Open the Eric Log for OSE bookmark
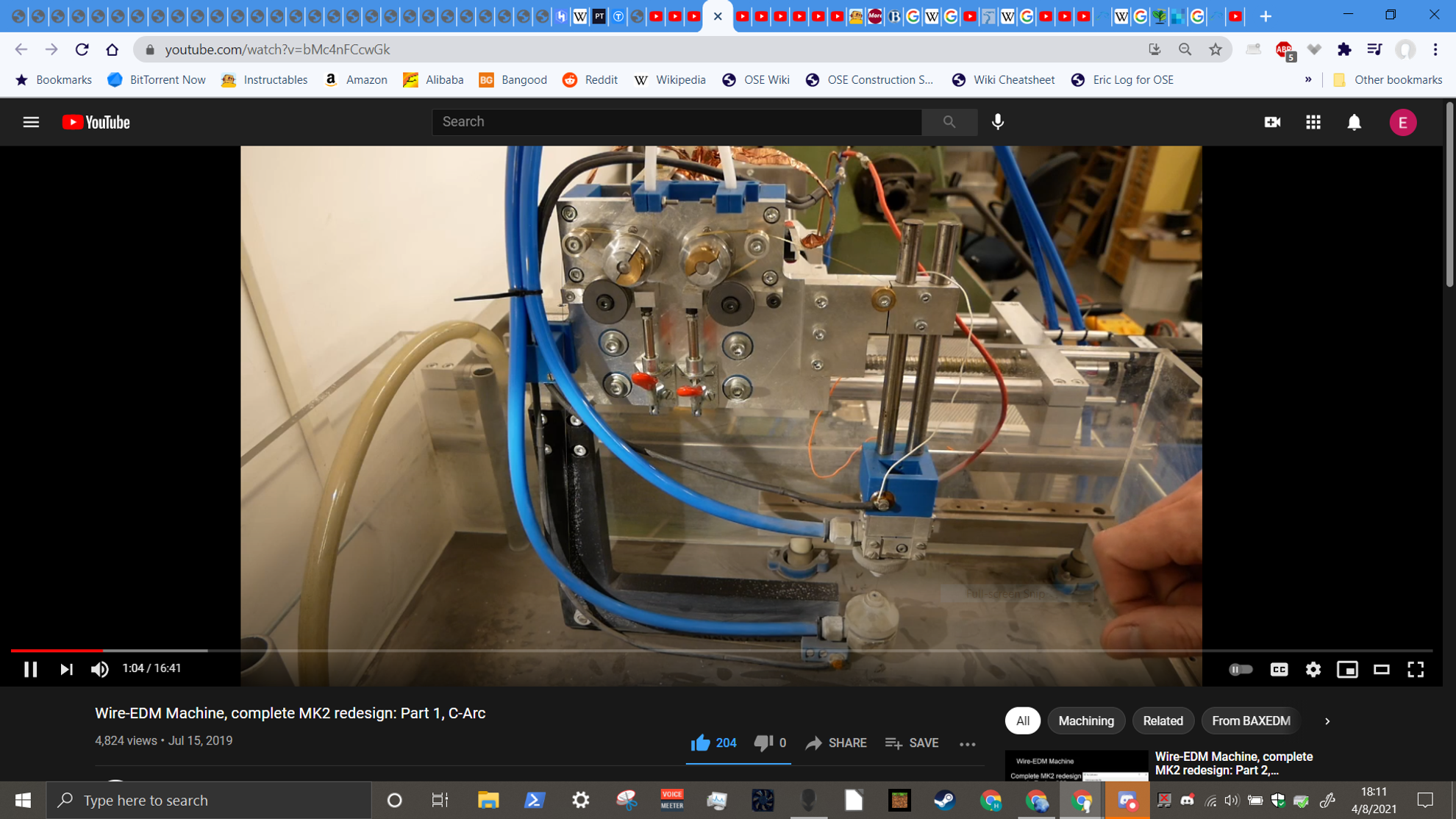The image size is (1456, 819). [x=1123, y=79]
